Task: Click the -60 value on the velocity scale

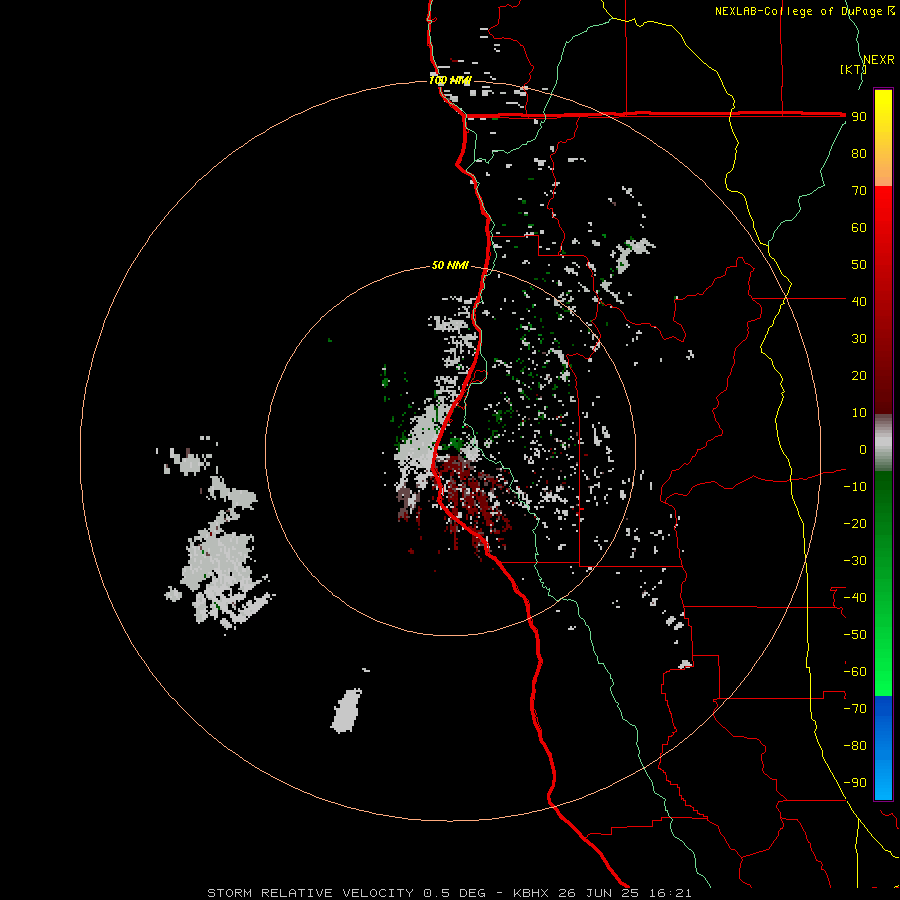Action: (855, 672)
